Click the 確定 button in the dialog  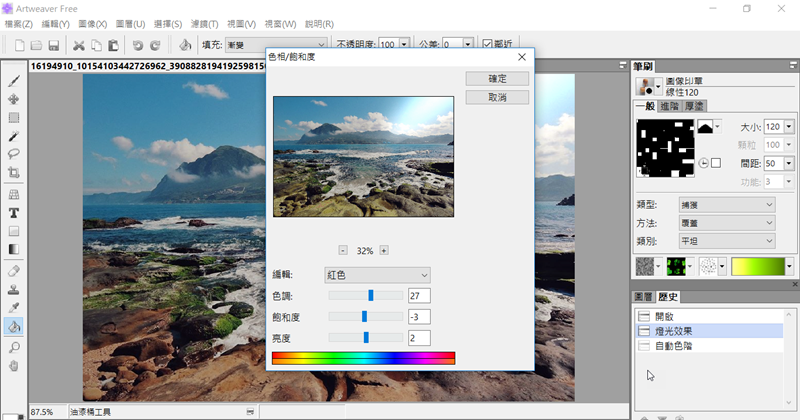496,78
